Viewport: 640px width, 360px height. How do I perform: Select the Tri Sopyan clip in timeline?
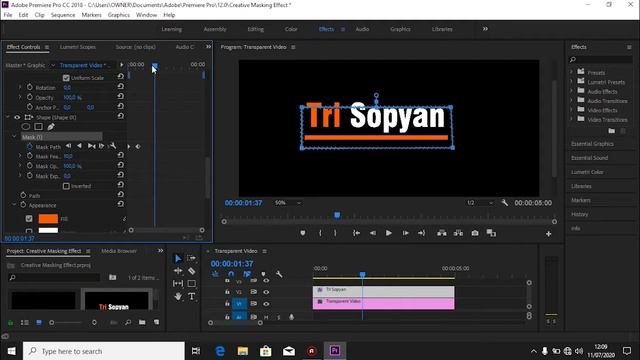click(x=384, y=291)
